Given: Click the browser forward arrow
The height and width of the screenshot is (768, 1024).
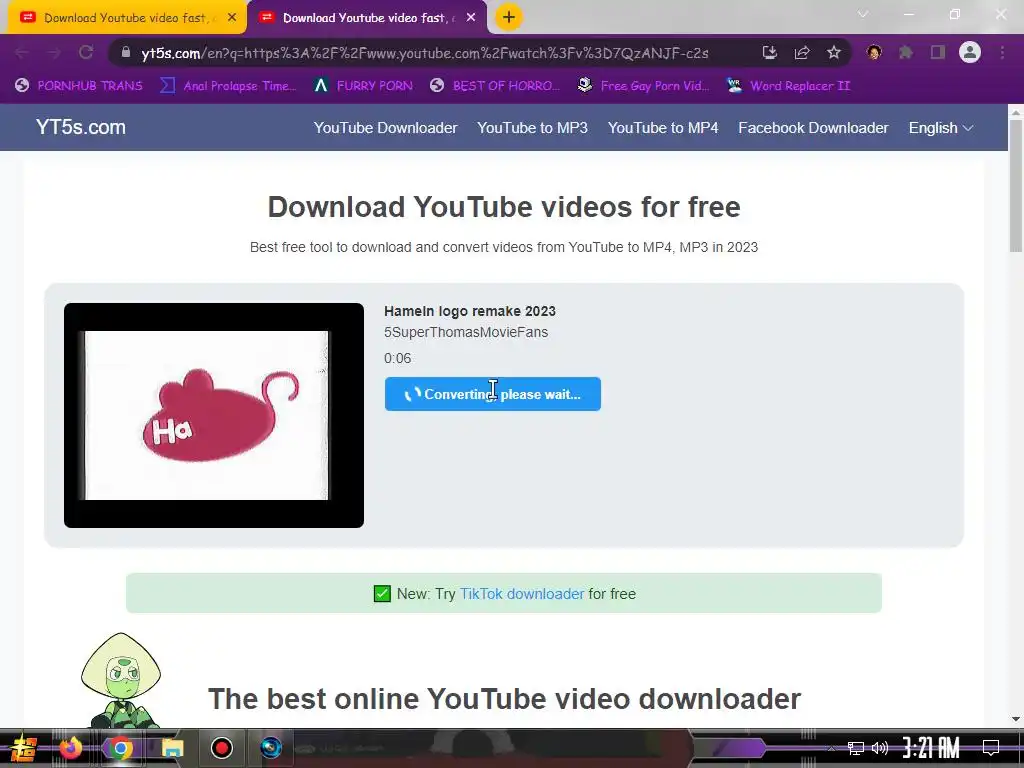Looking at the screenshot, I should pos(54,52).
